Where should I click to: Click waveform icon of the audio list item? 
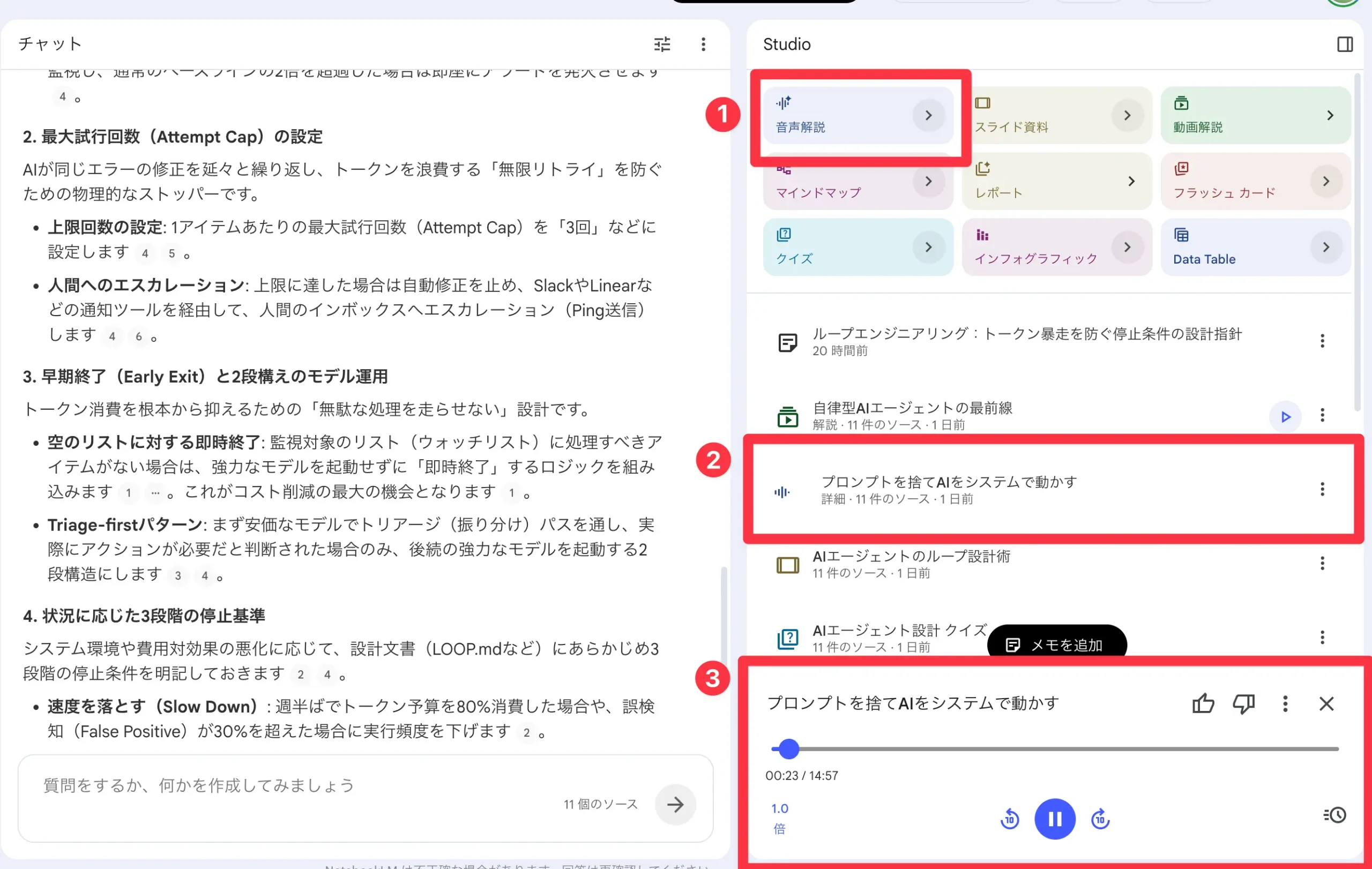[x=782, y=492]
